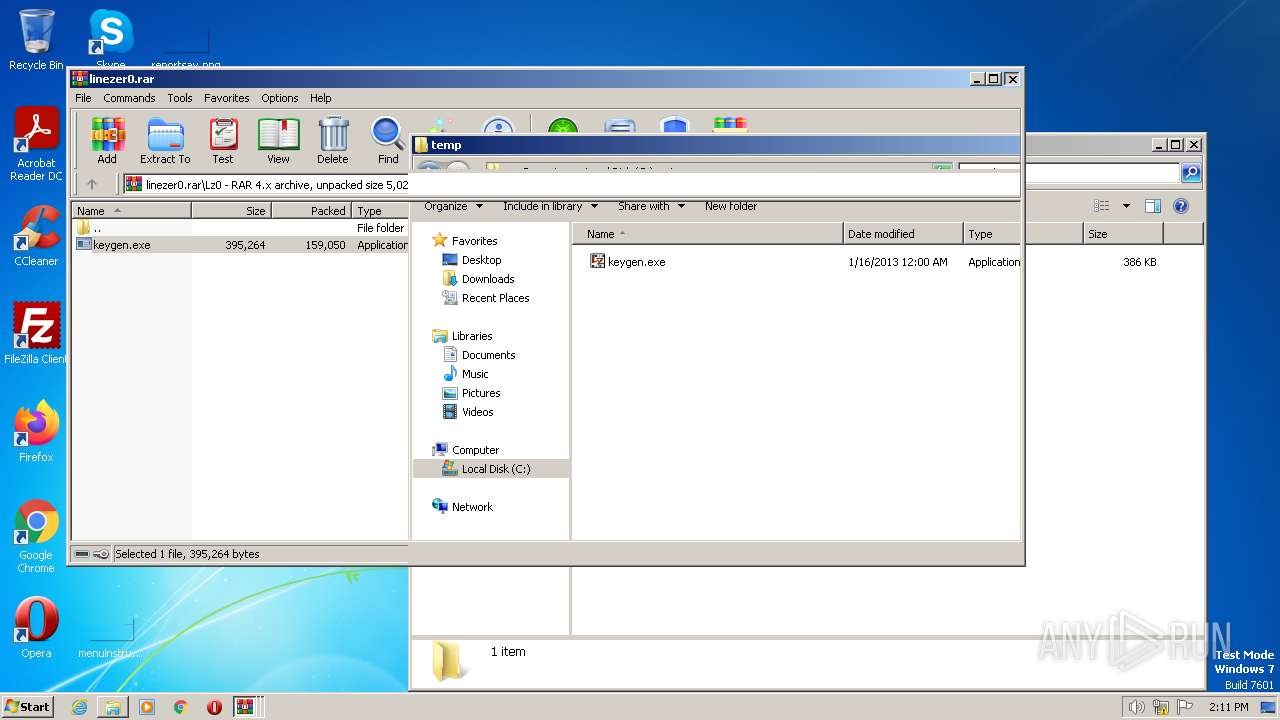This screenshot has height=720, width=1280.
Task: Open Desktop in navigation pane
Action: coord(472,260)
